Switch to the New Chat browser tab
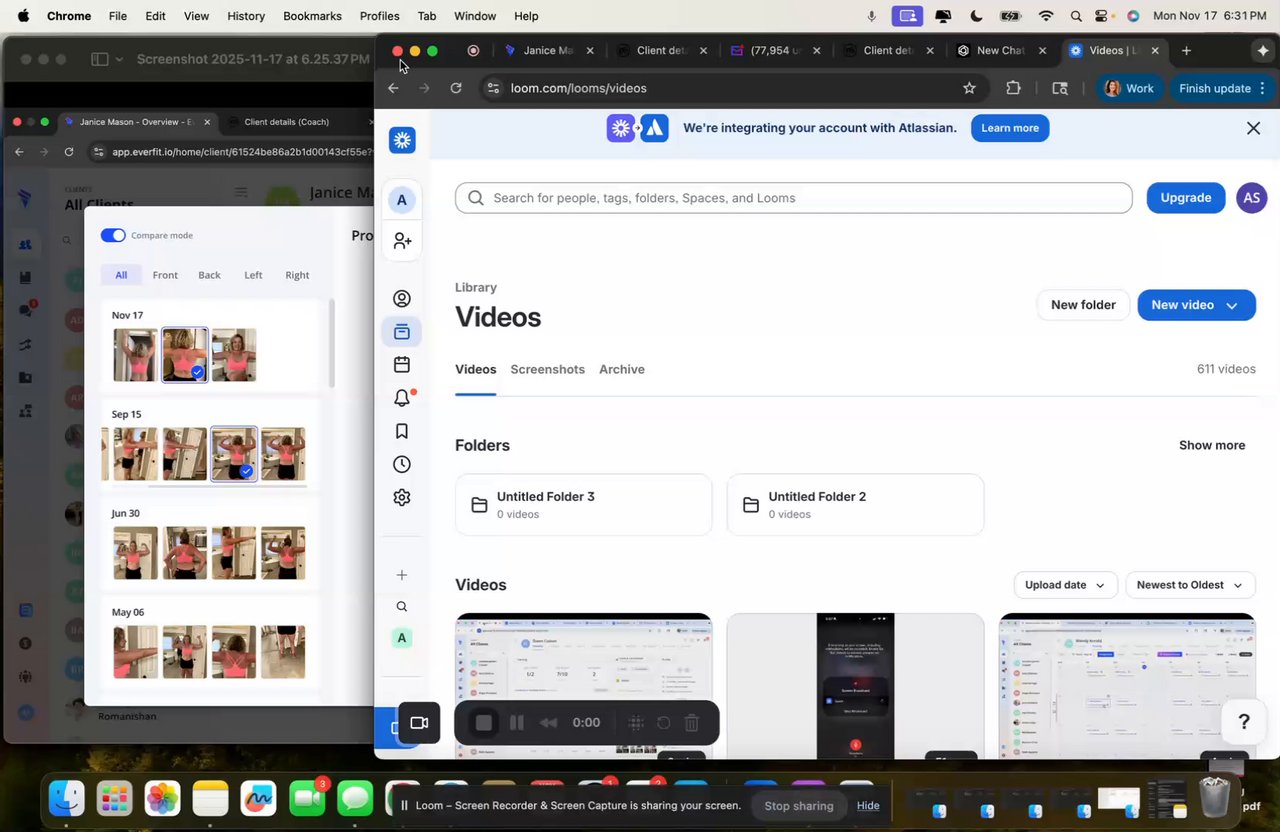1280x832 pixels. click(x=1001, y=50)
